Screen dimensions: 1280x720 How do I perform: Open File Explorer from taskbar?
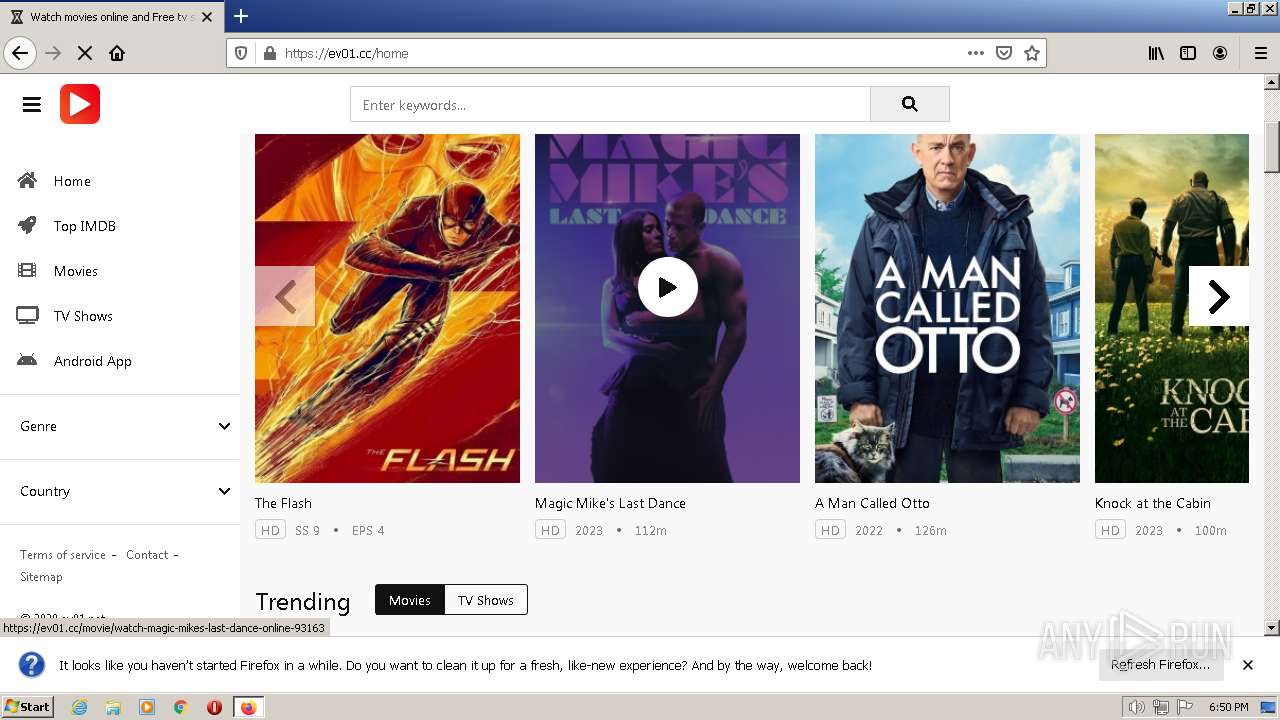[113, 707]
